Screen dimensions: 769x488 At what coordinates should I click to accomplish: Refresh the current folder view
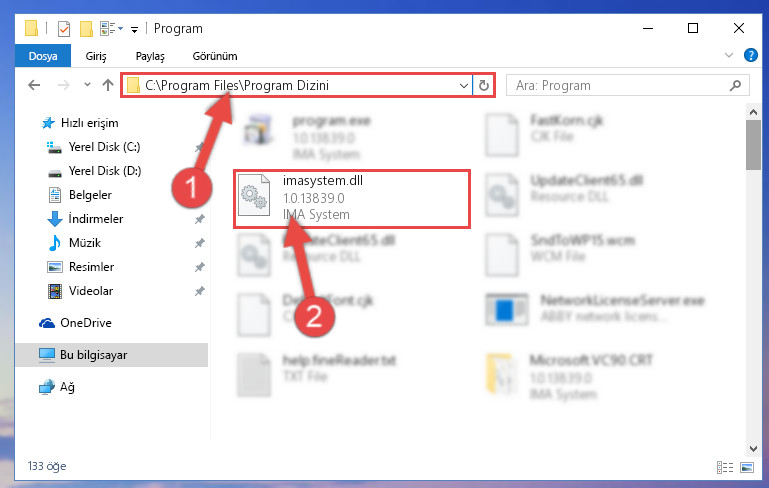pyautogui.click(x=484, y=85)
